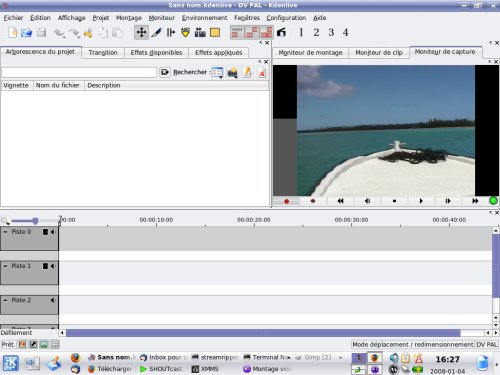The height and width of the screenshot is (375, 500).
Task: Hide video on Piste 0
Action: (x=45, y=232)
